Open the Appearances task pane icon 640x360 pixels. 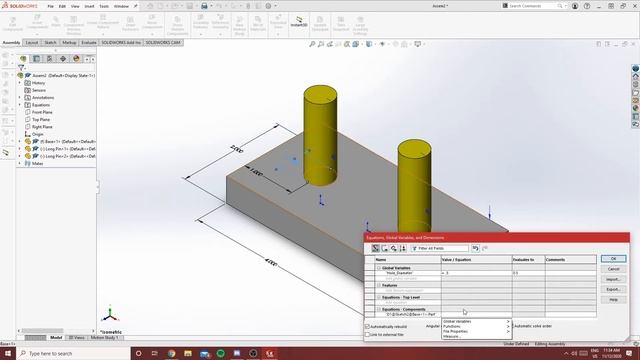pos(636,109)
